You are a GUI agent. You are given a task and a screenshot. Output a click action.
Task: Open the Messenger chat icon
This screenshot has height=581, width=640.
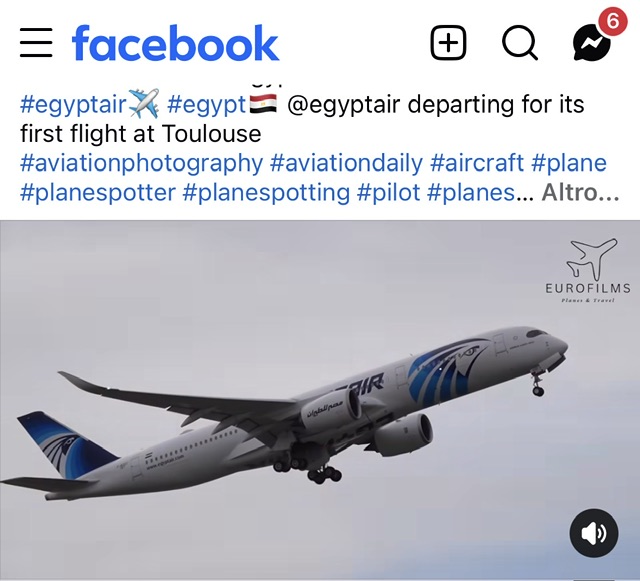coord(591,44)
